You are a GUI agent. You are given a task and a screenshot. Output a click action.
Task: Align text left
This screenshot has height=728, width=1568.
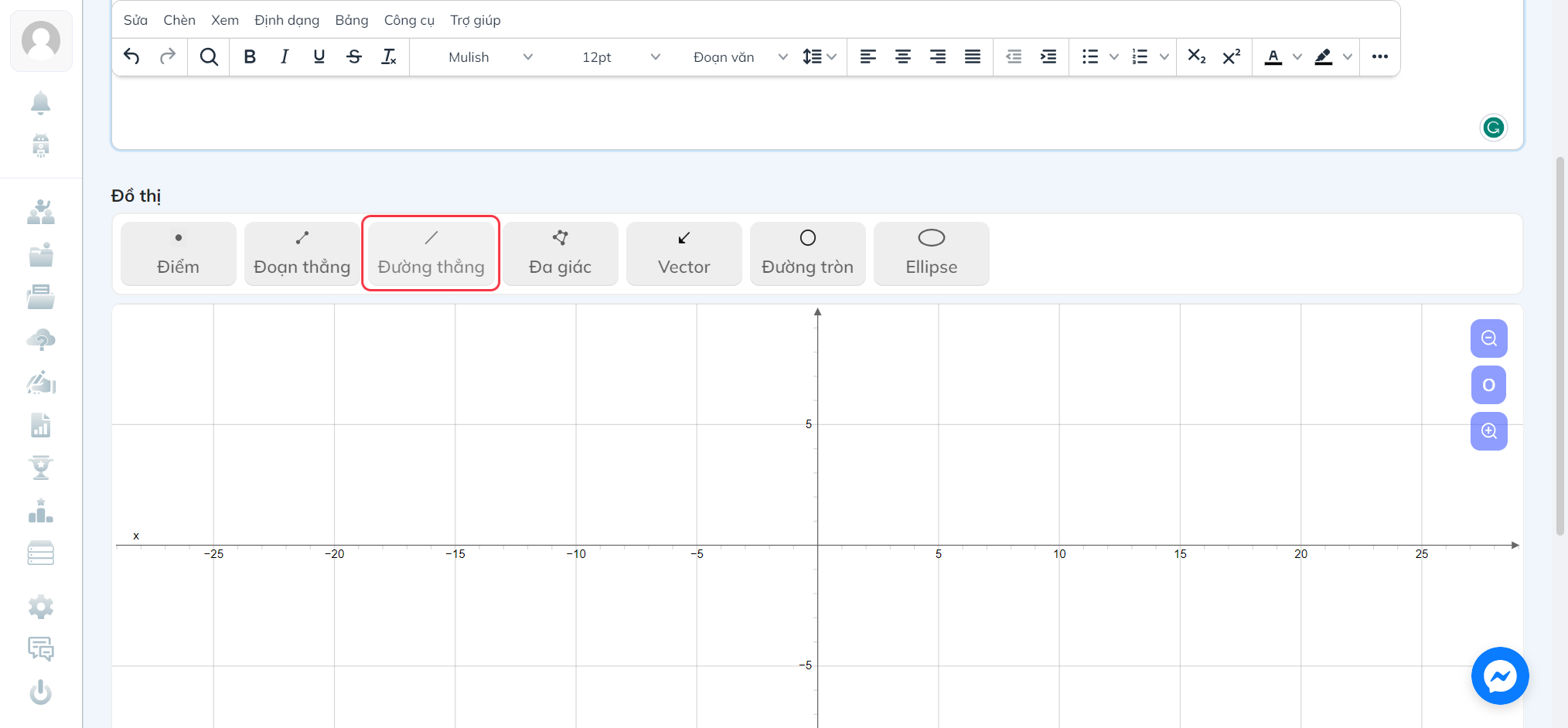868,56
